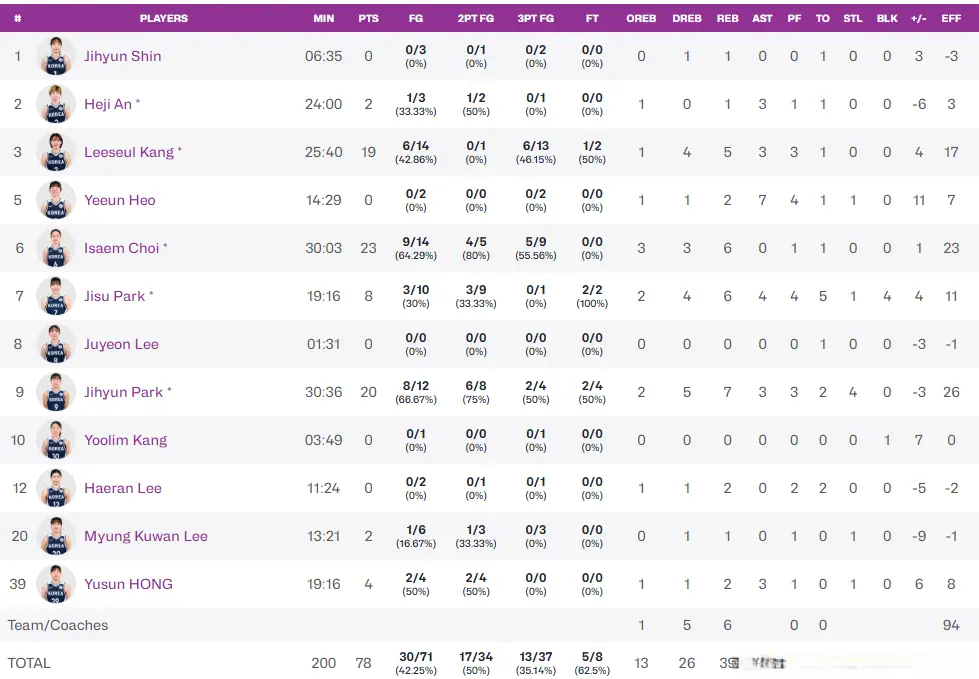Image resolution: width=979 pixels, height=679 pixels.
Task: Click the PLAYERS column header
Action: click(x=164, y=19)
